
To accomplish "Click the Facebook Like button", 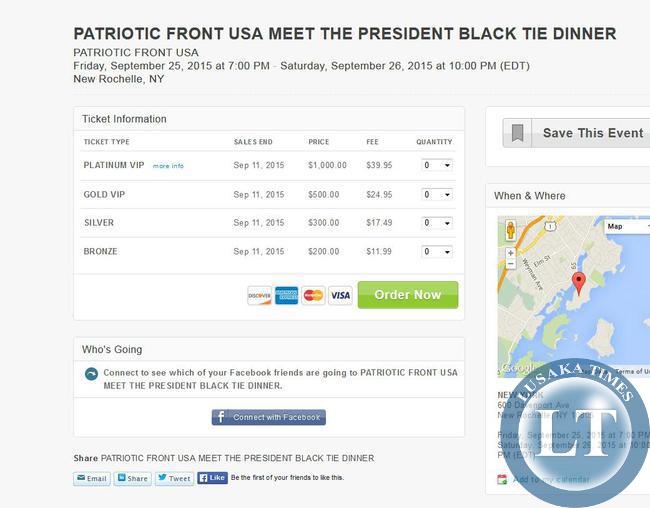I will pyautogui.click(x=213, y=478).
